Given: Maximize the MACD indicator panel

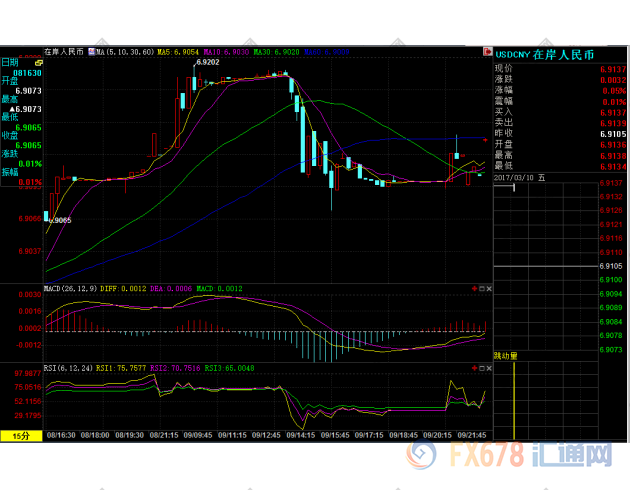Looking at the screenshot, I should (x=481, y=288).
